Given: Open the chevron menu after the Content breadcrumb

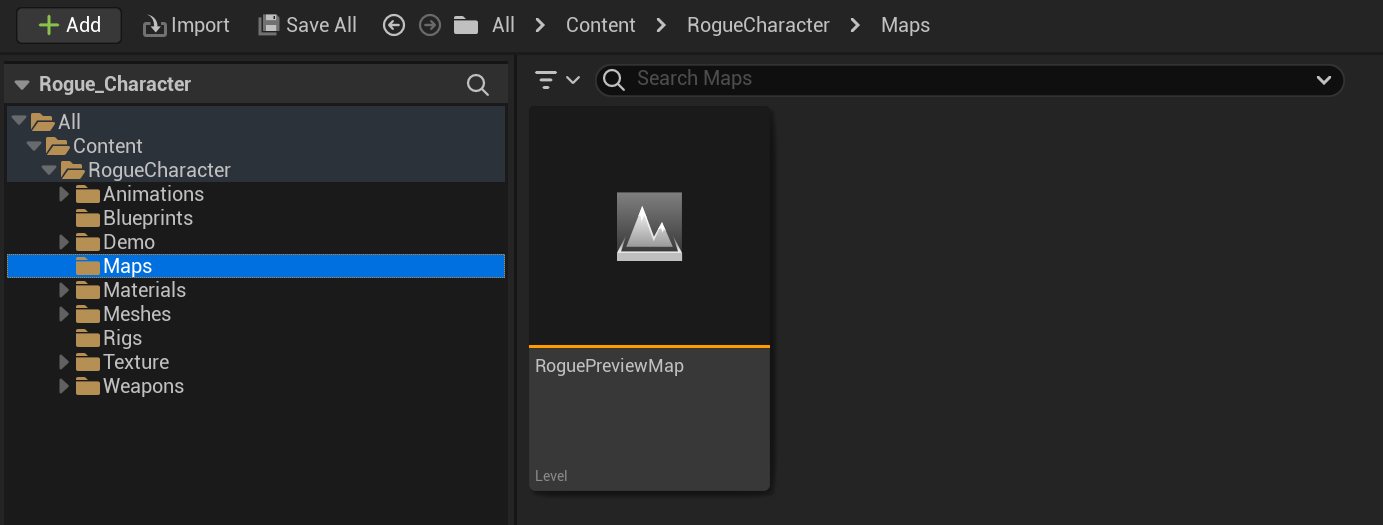Looking at the screenshot, I should (661, 25).
